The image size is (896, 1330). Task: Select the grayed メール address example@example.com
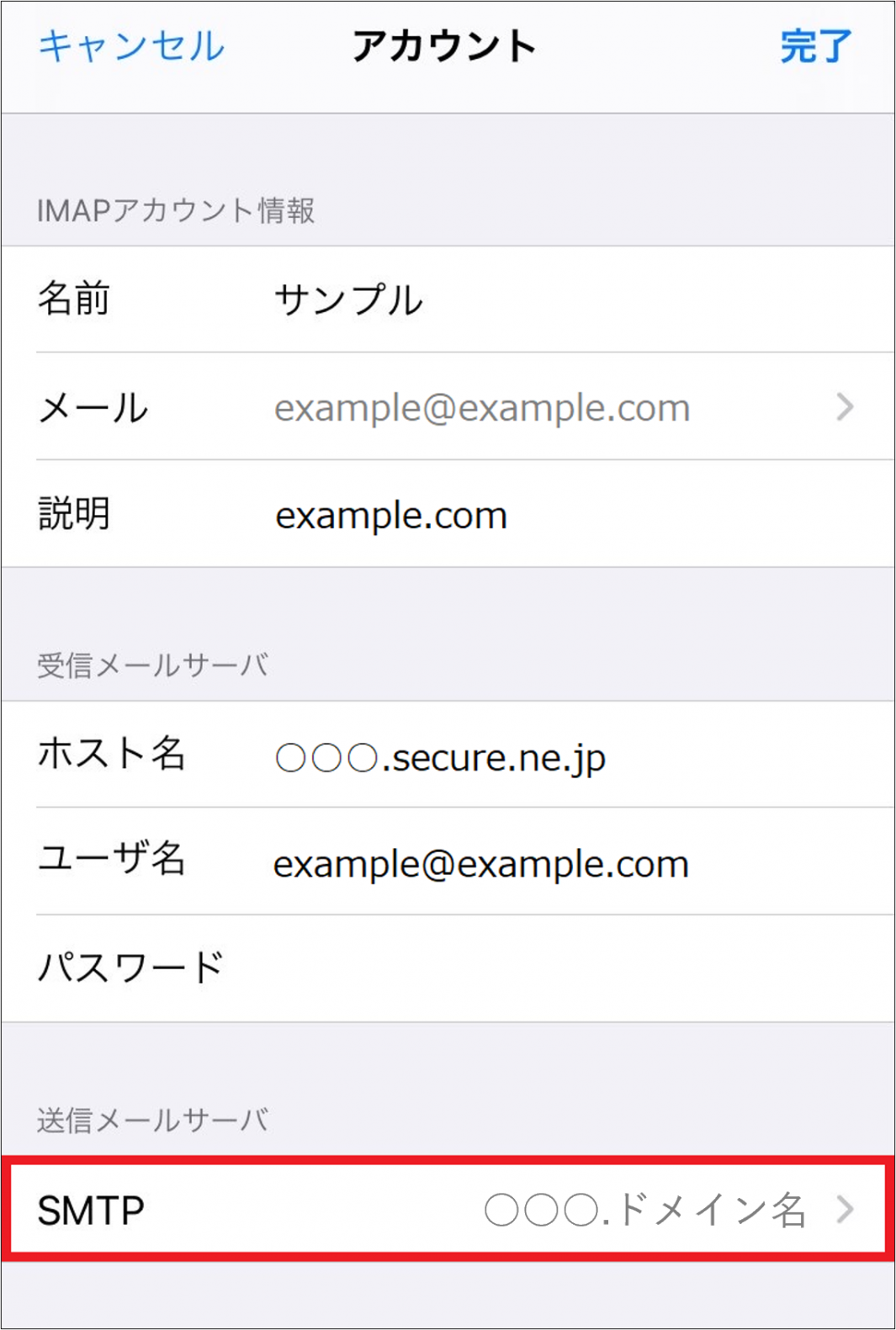coord(482,408)
